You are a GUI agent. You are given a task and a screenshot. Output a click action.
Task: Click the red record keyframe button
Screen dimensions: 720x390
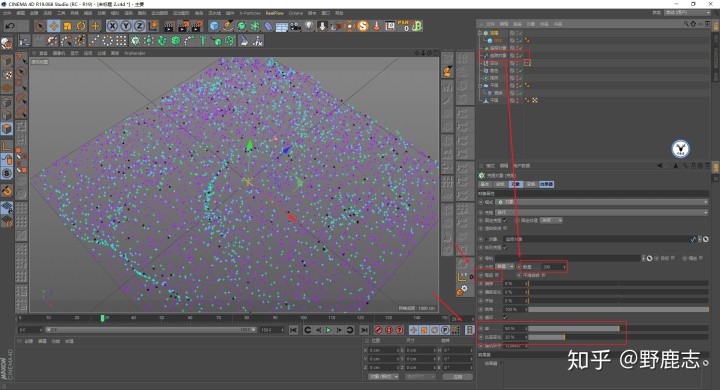coord(378,330)
